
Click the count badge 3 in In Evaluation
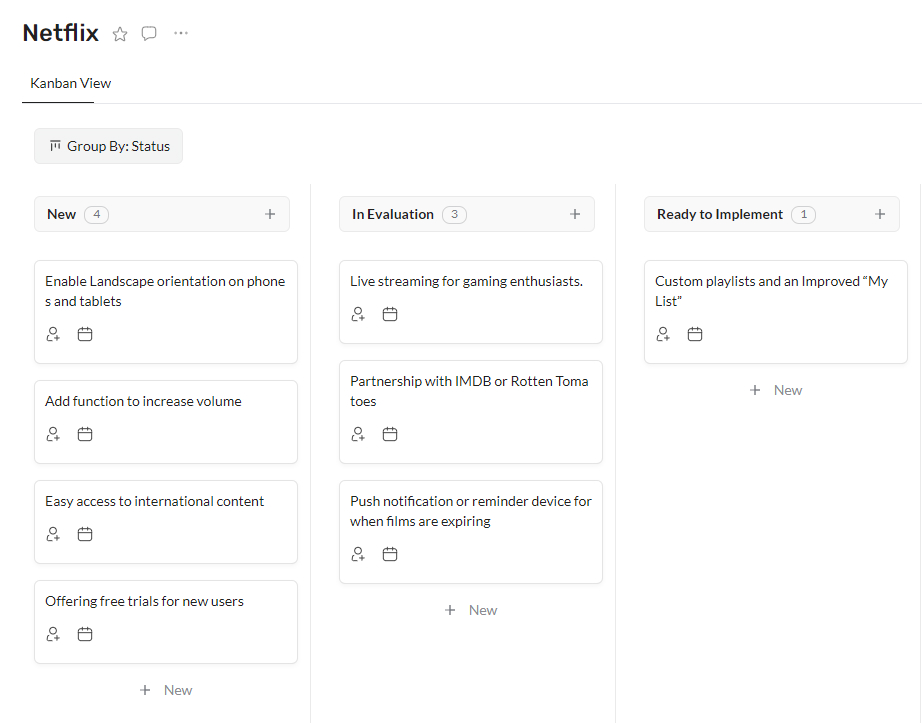coord(455,215)
